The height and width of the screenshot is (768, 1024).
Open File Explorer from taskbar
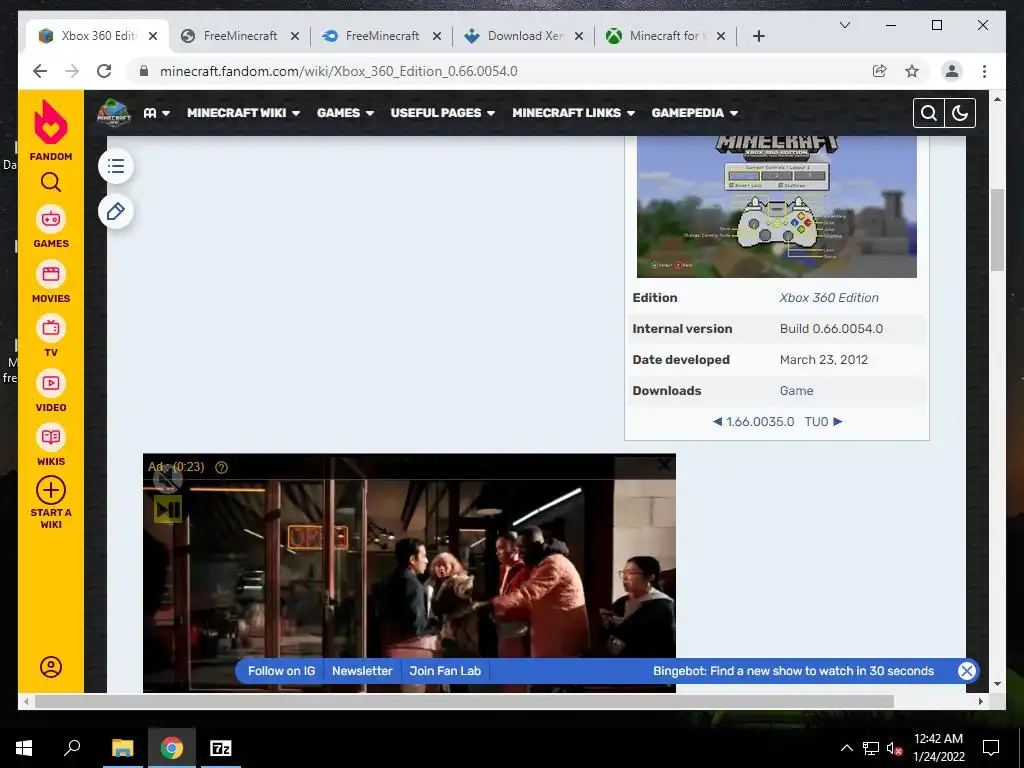[122, 748]
